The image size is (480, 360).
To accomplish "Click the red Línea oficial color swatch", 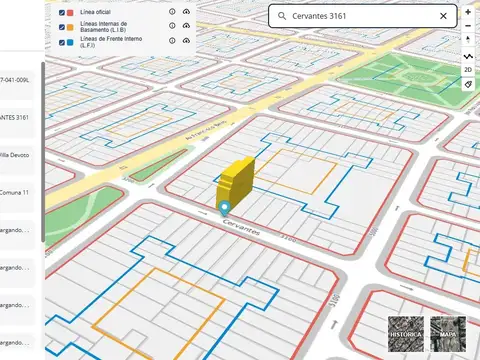I will [x=70, y=13].
